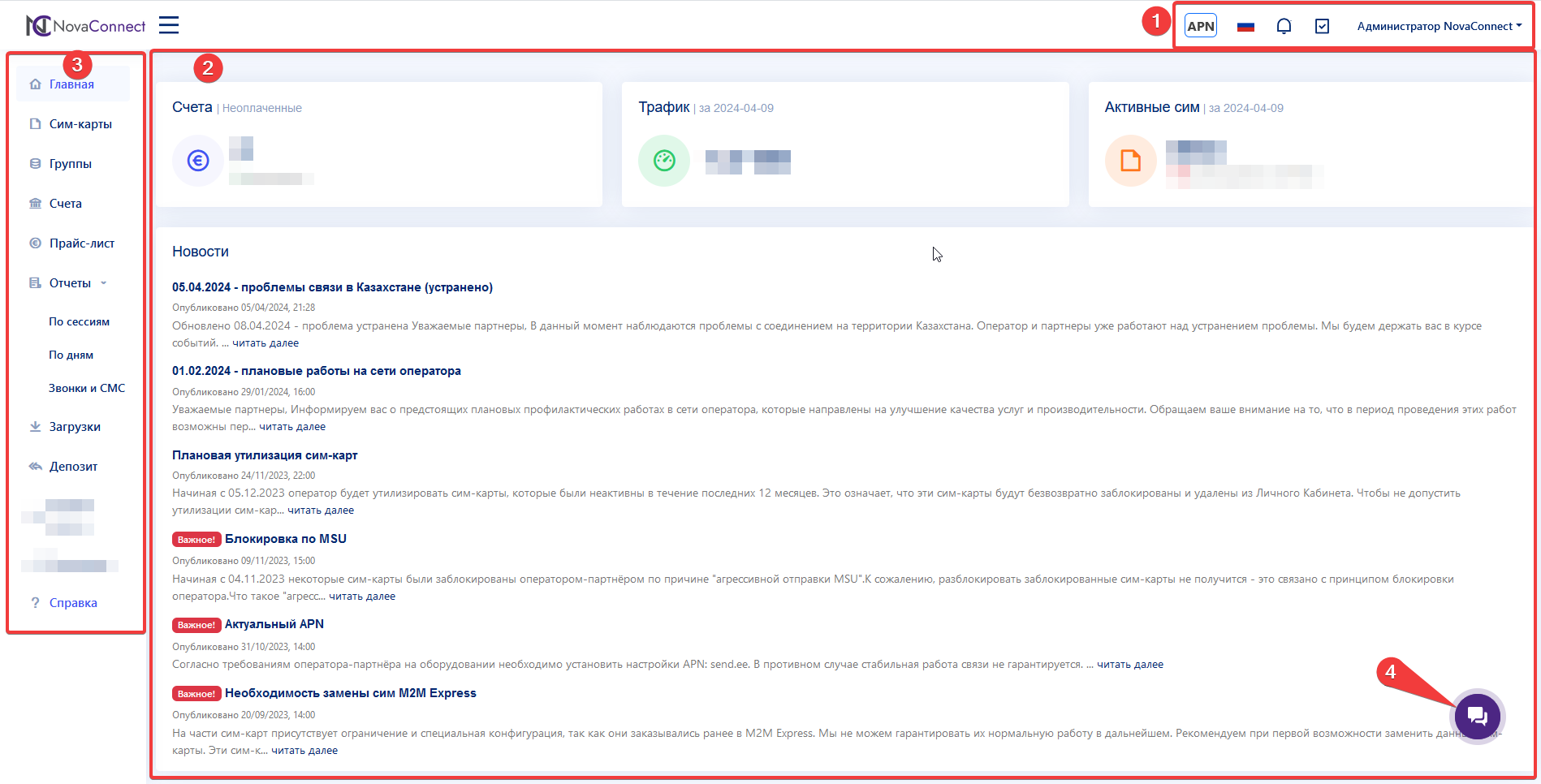
Task: Expand the Администратор NovaConnect user dropdown
Action: point(1439,26)
